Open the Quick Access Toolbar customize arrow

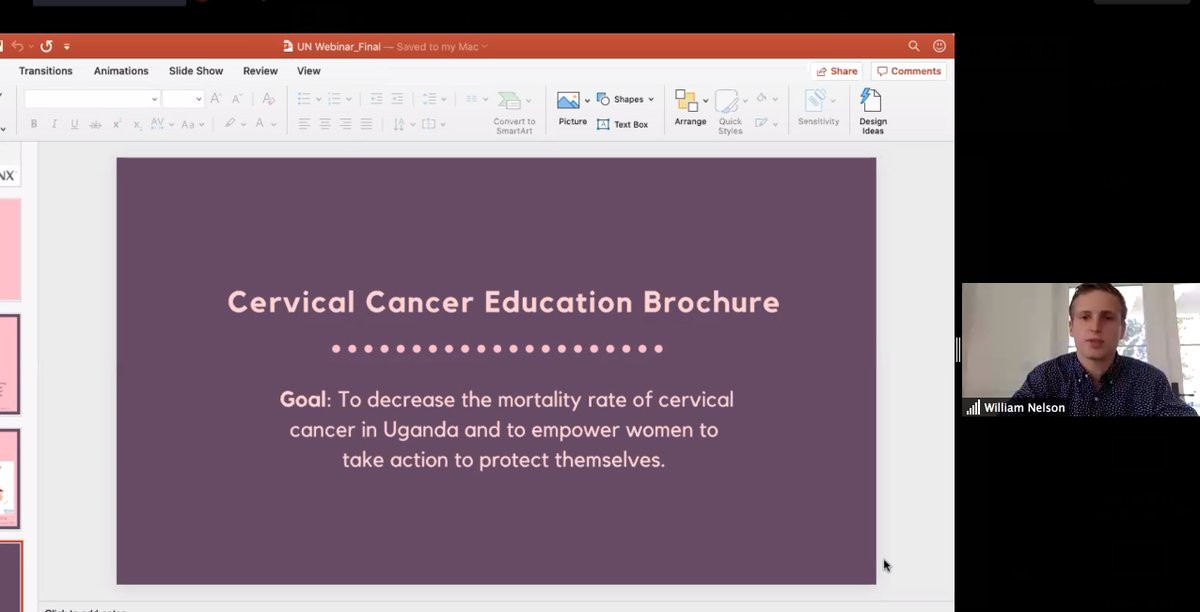67,46
